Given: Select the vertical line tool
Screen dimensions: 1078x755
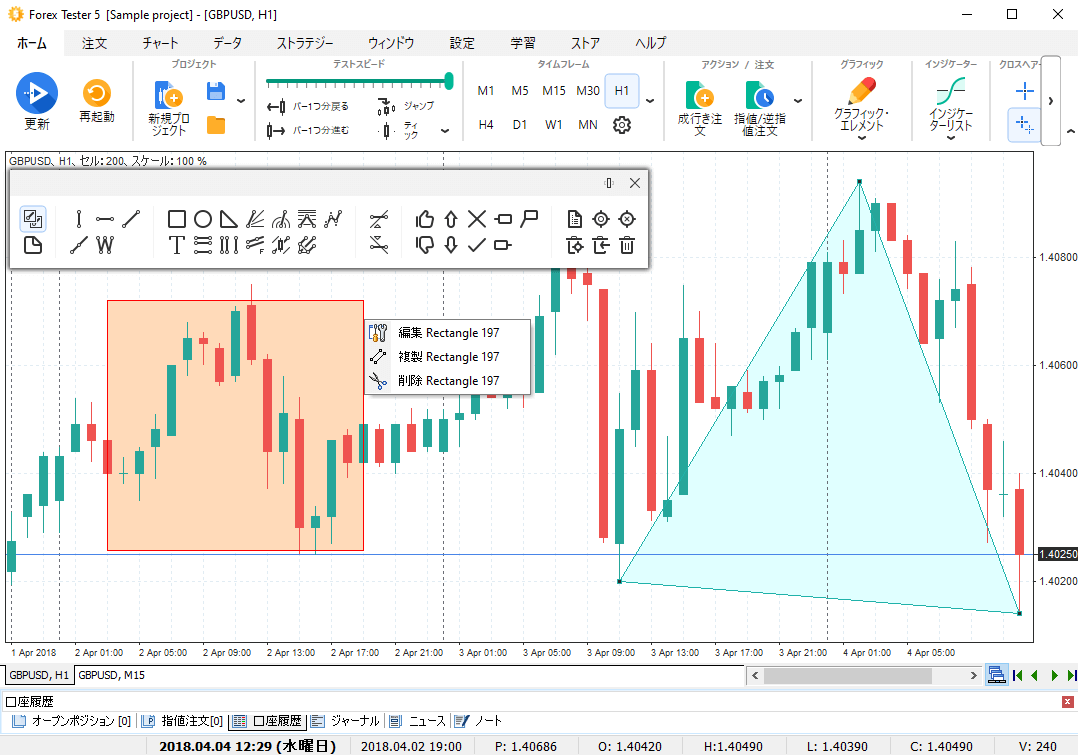Looking at the screenshot, I should 79,219.
